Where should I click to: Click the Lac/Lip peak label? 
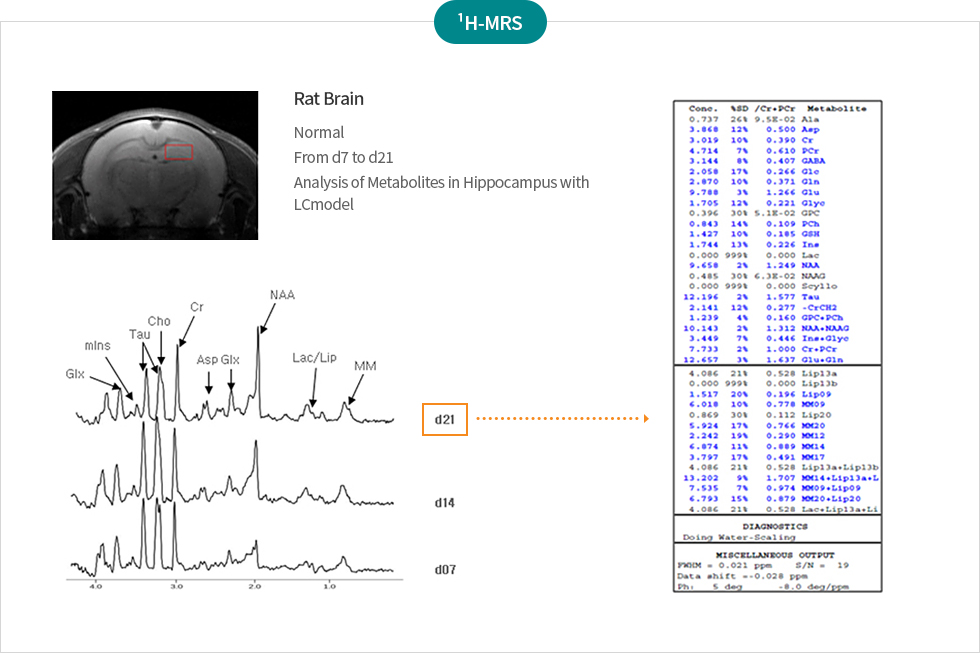tap(311, 357)
